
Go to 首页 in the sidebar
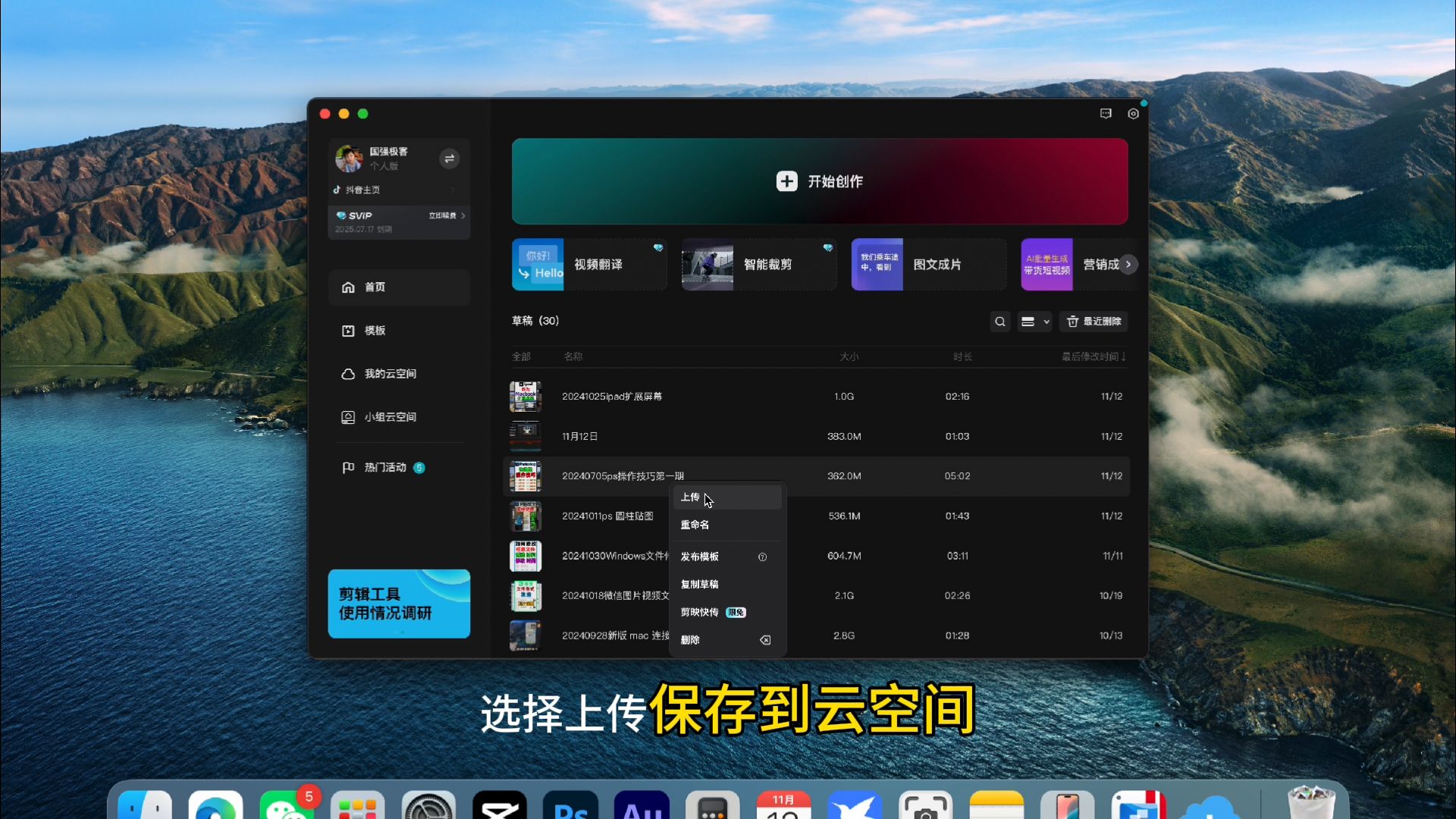pyautogui.click(x=399, y=287)
